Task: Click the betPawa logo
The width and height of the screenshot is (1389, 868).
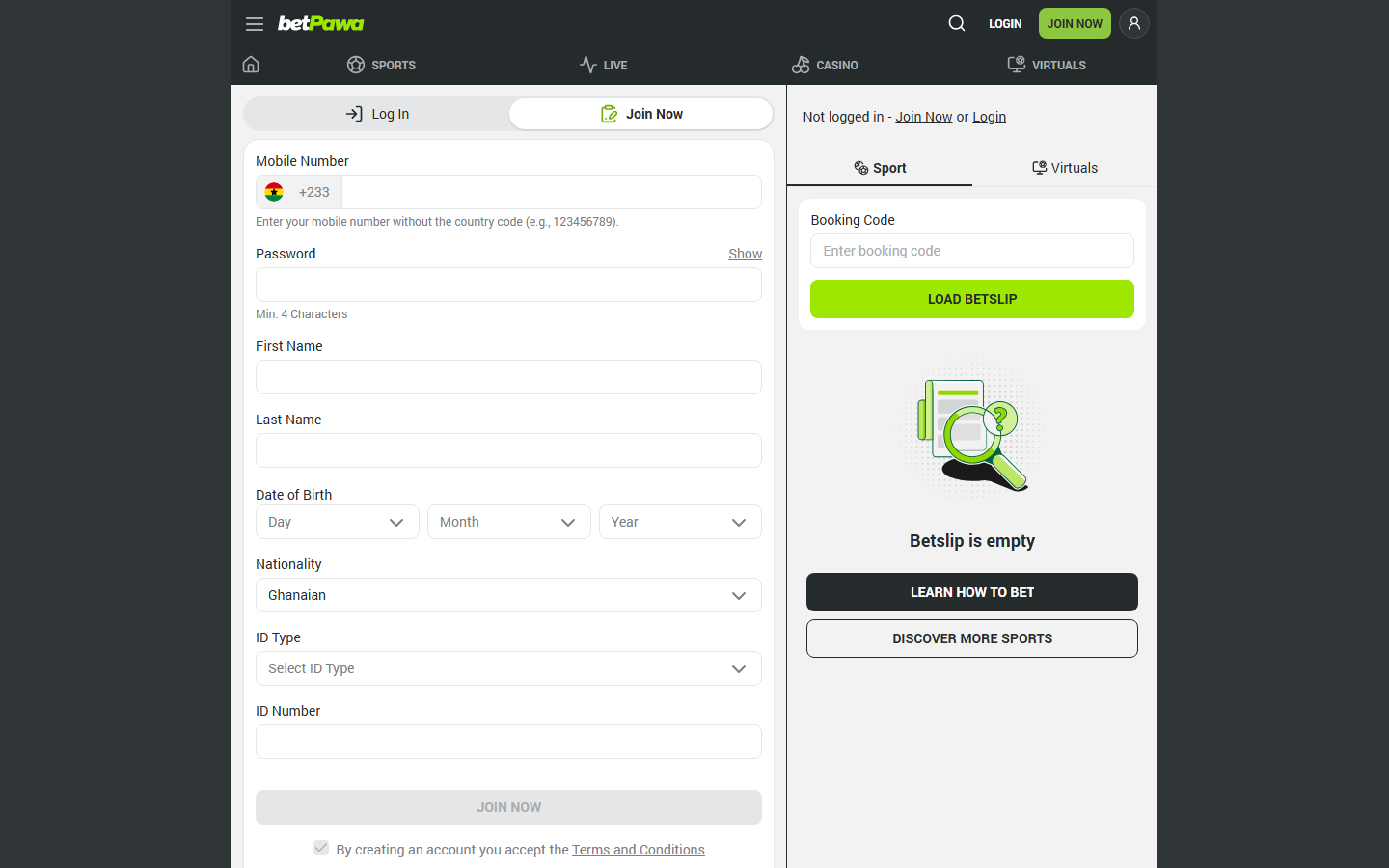Action: [x=321, y=23]
